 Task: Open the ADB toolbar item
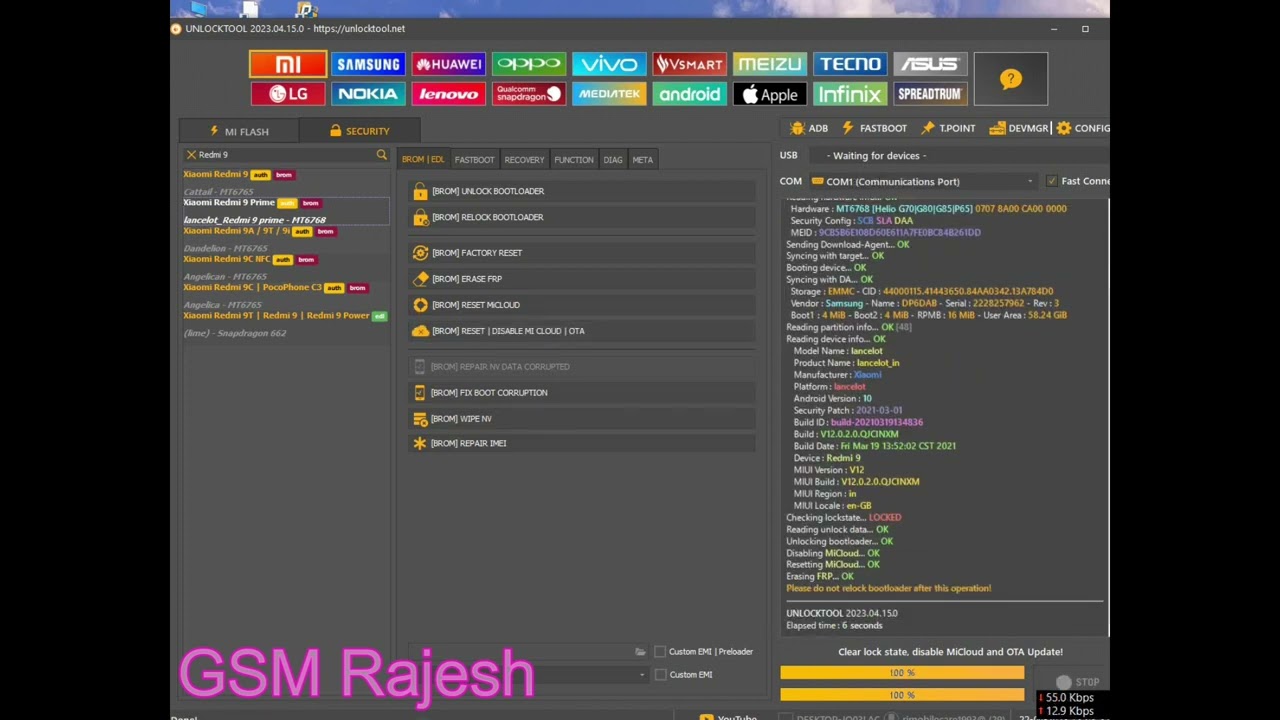pos(809,128)
